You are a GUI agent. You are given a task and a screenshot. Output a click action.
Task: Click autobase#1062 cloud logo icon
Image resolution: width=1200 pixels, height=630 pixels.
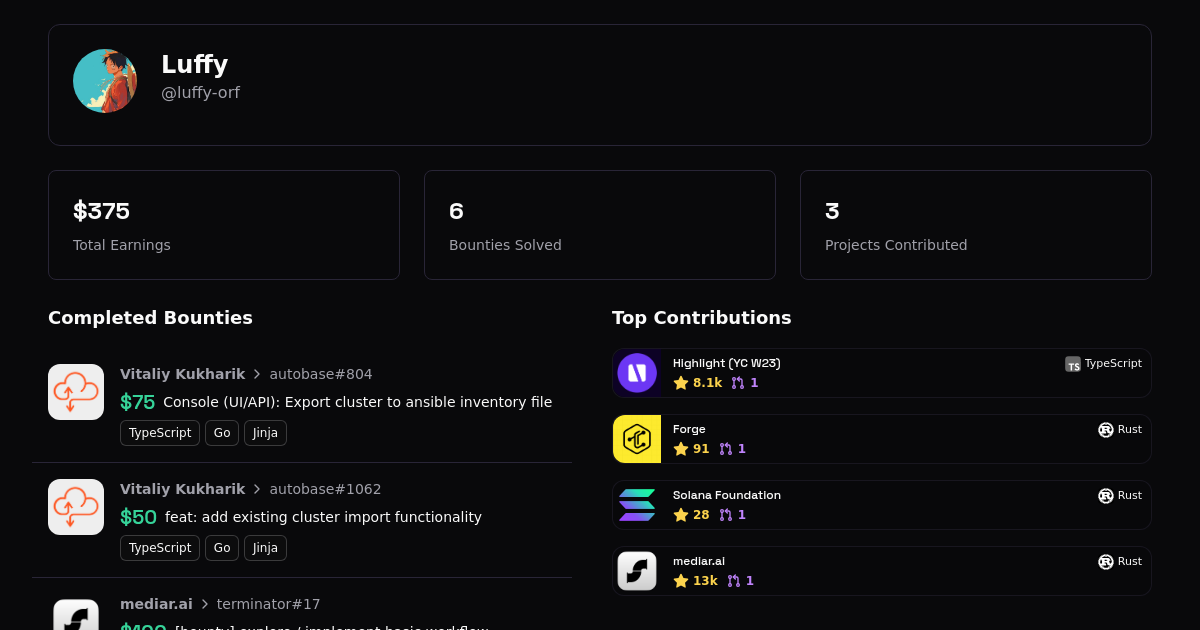point(76,507)
